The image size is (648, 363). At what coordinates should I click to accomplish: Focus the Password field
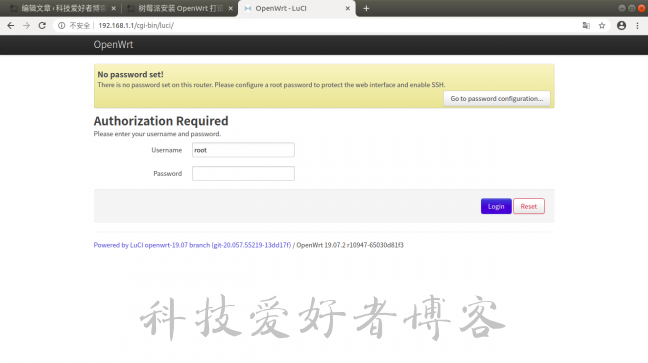coord(243,174)
